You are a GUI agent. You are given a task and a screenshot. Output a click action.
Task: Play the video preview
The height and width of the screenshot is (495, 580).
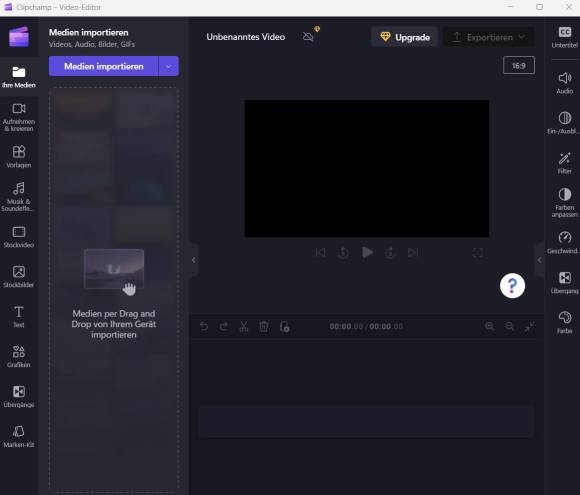pos(367,252)
